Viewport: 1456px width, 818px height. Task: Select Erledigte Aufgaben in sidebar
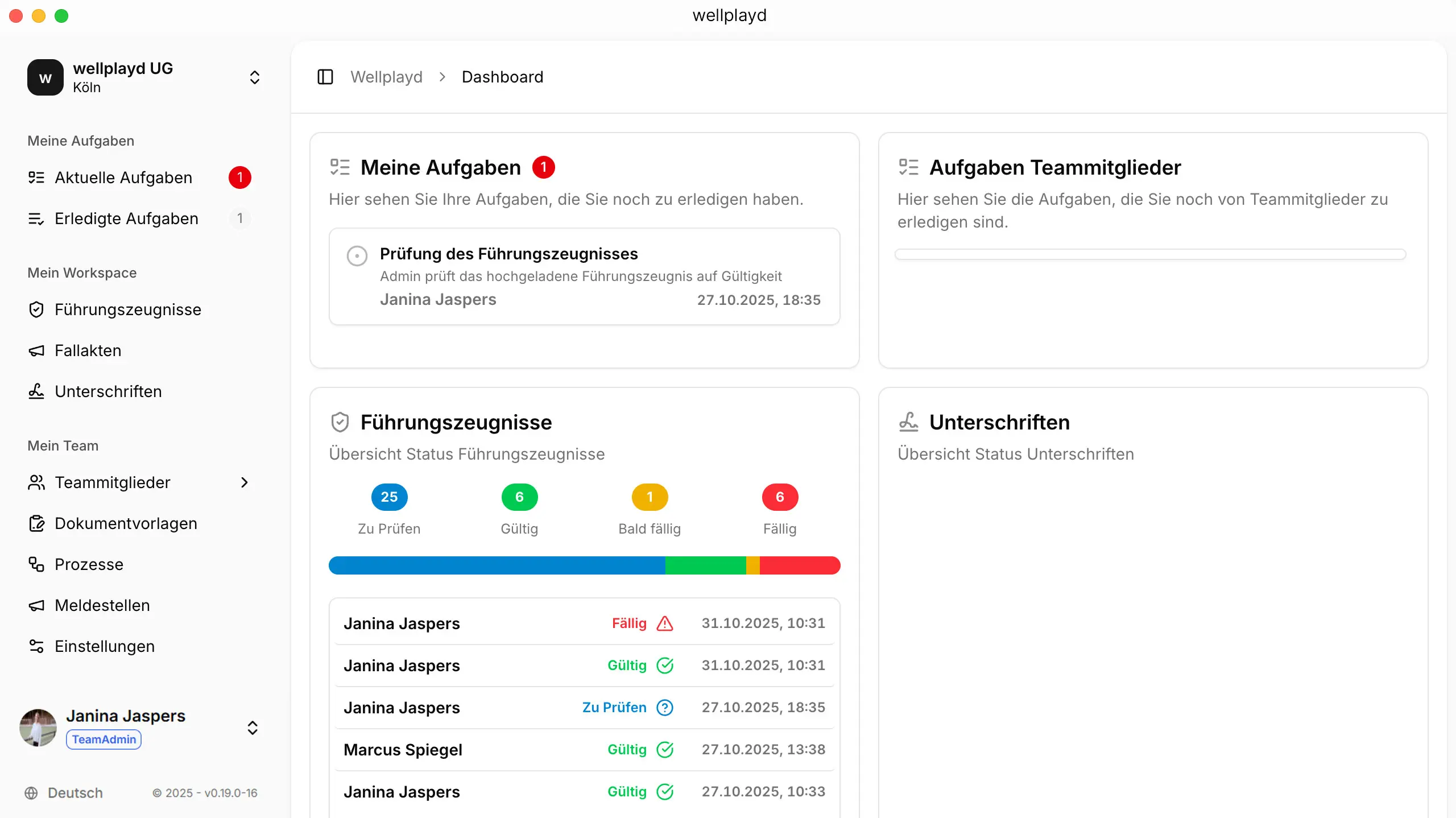[x=126, y=218]
